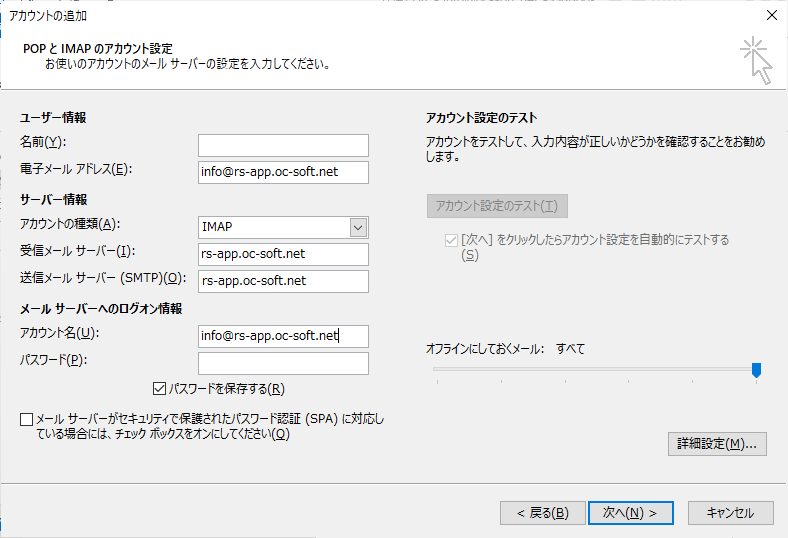Viewport: 788px width, 538px height.
Task: Click the アカウント設定のテスト button
Action: point(497,206)
